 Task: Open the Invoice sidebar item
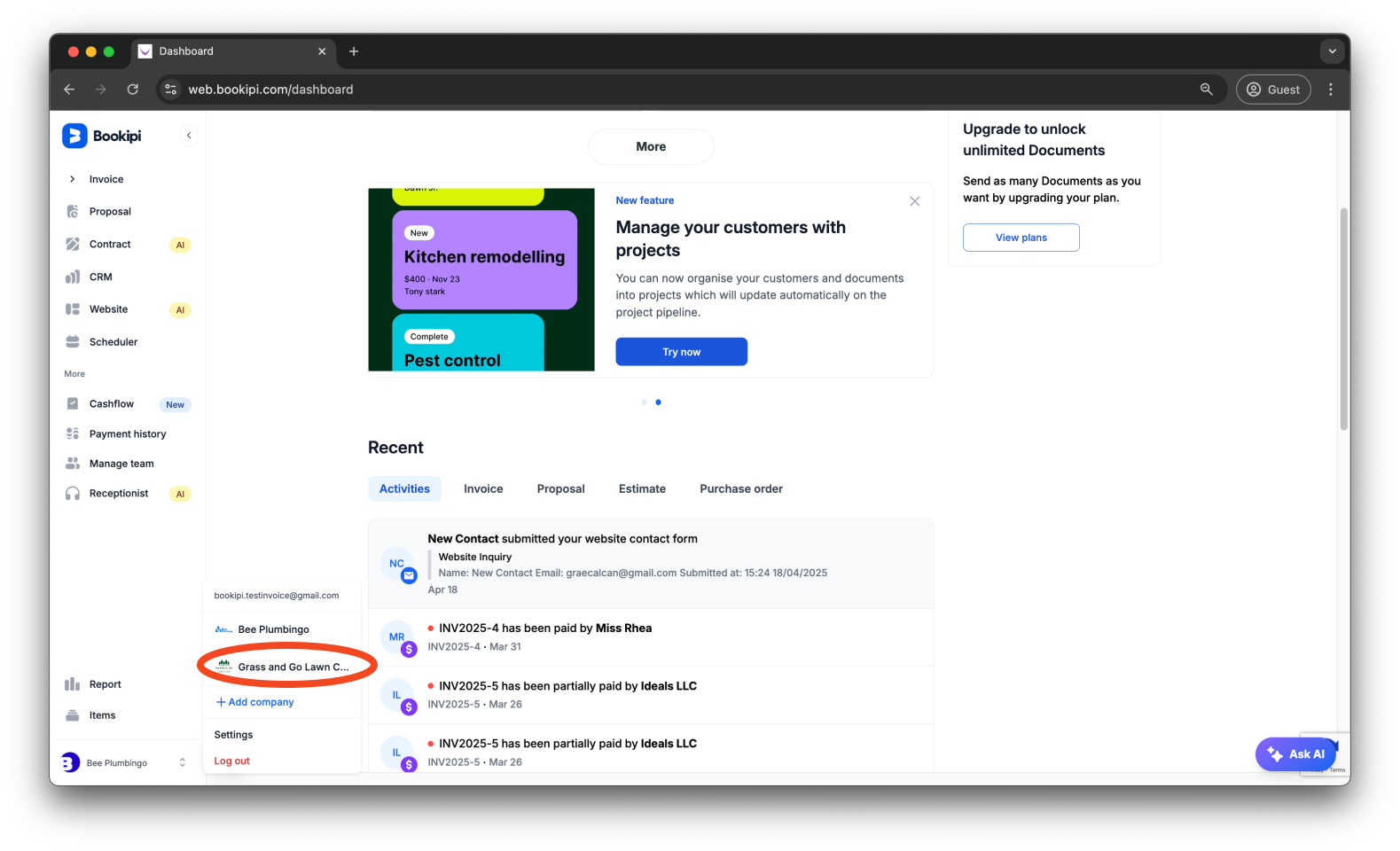(x=106, y=179)
